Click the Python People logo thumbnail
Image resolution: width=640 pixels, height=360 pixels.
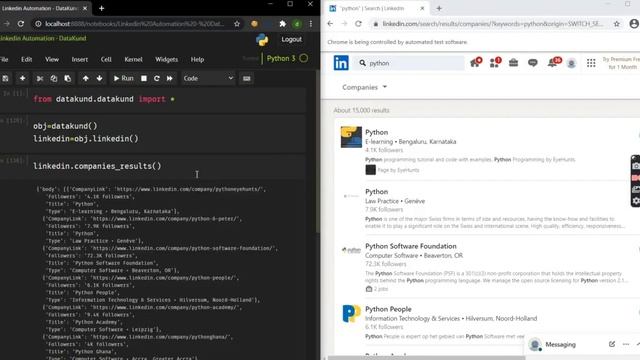point(351,314)
